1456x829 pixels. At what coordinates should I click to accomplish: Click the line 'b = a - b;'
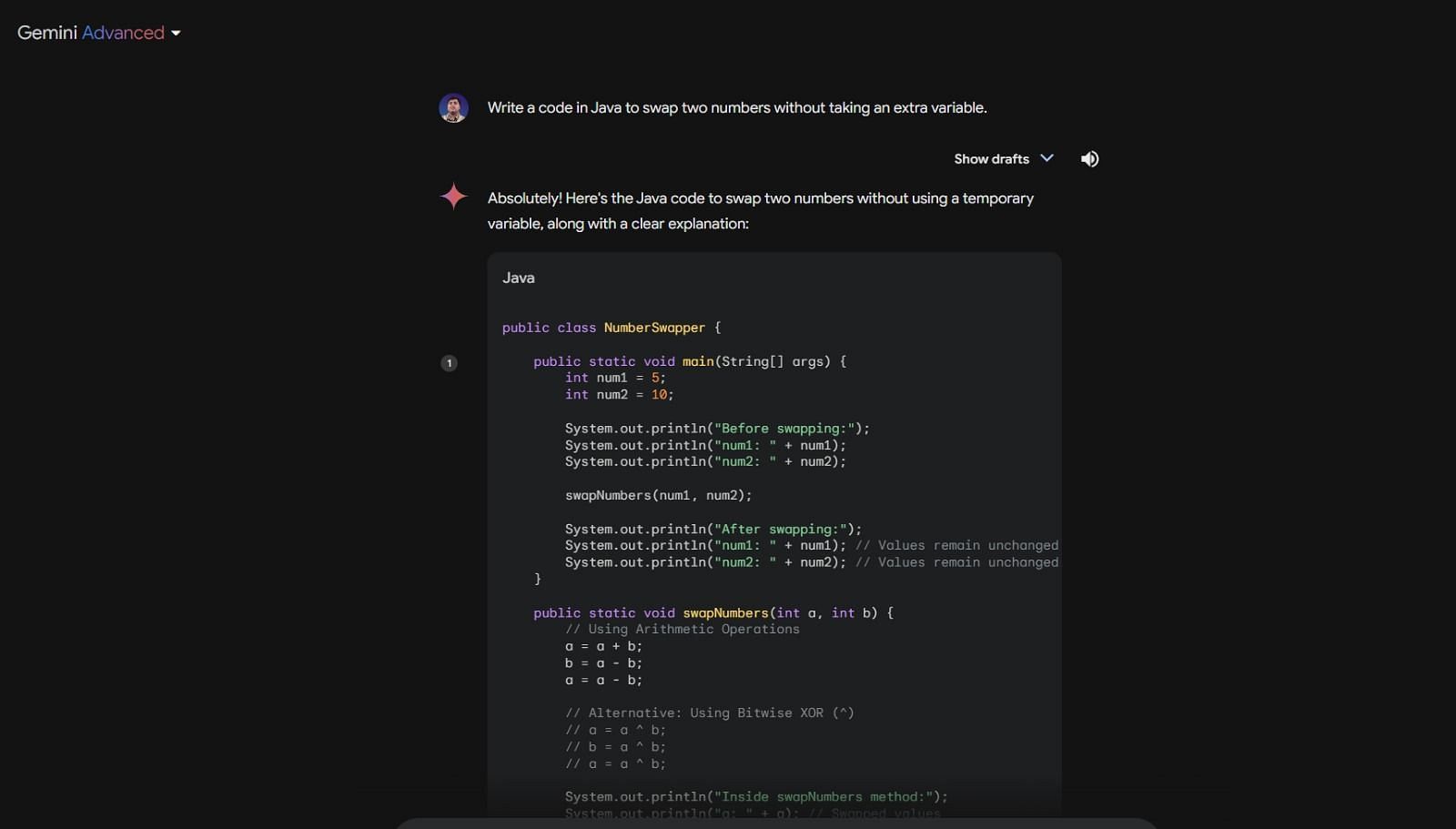point(604,663)
